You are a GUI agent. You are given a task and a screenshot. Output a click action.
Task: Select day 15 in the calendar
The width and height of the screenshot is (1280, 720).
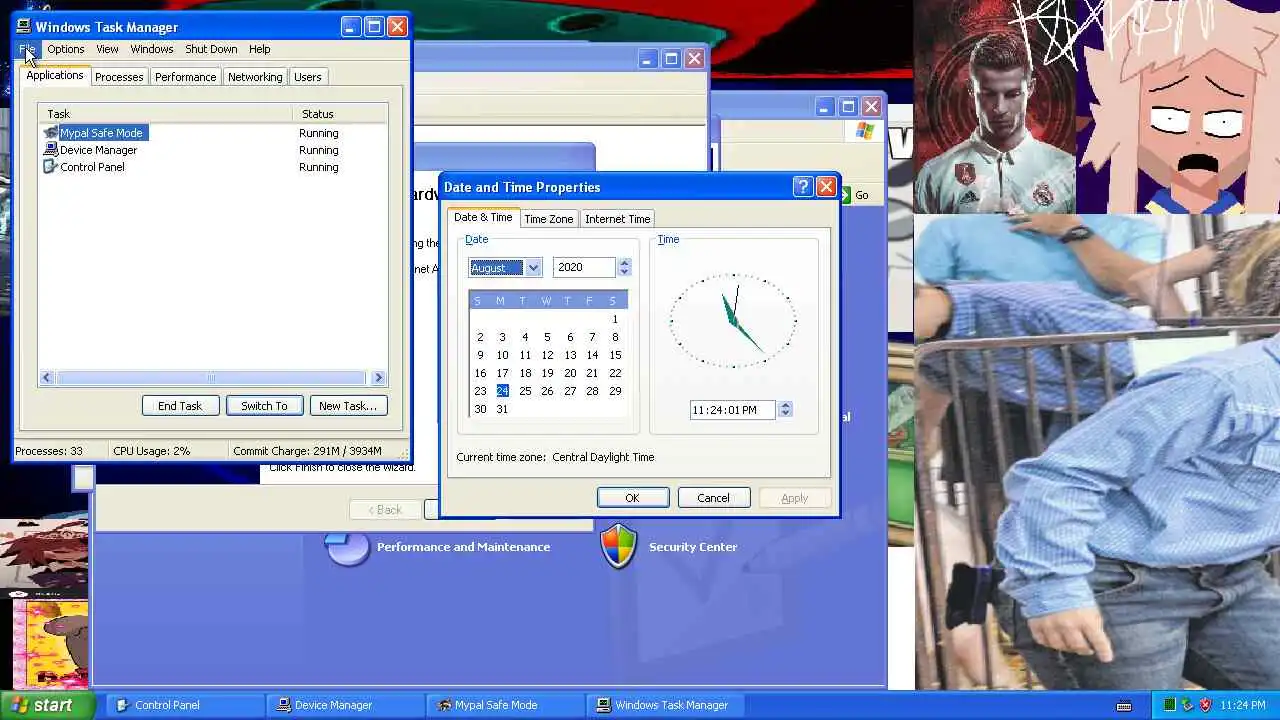[x=615, y=355]
